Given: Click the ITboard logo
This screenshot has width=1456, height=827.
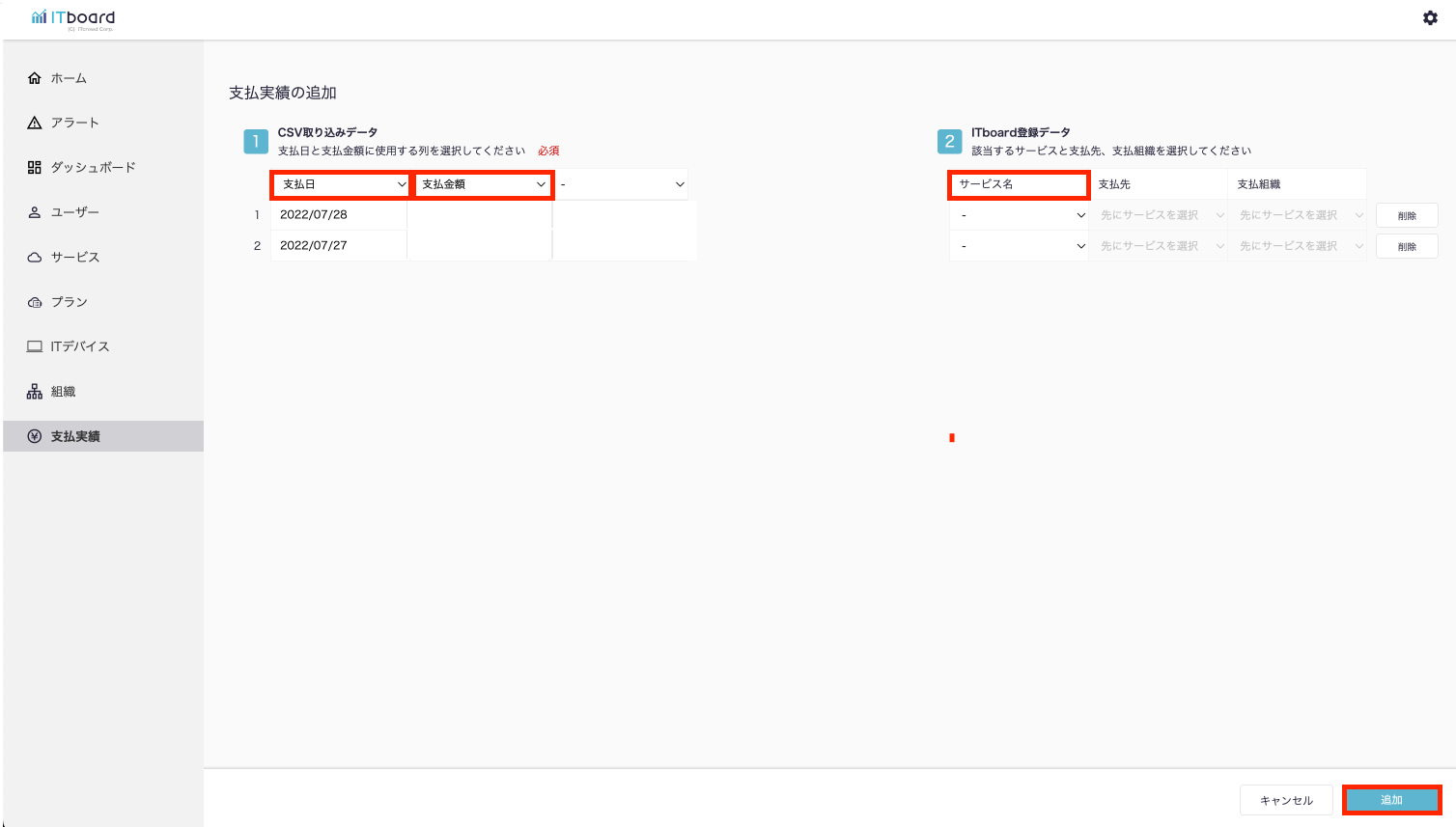Looking at the screenshot, I should click(x=73, y=18).
